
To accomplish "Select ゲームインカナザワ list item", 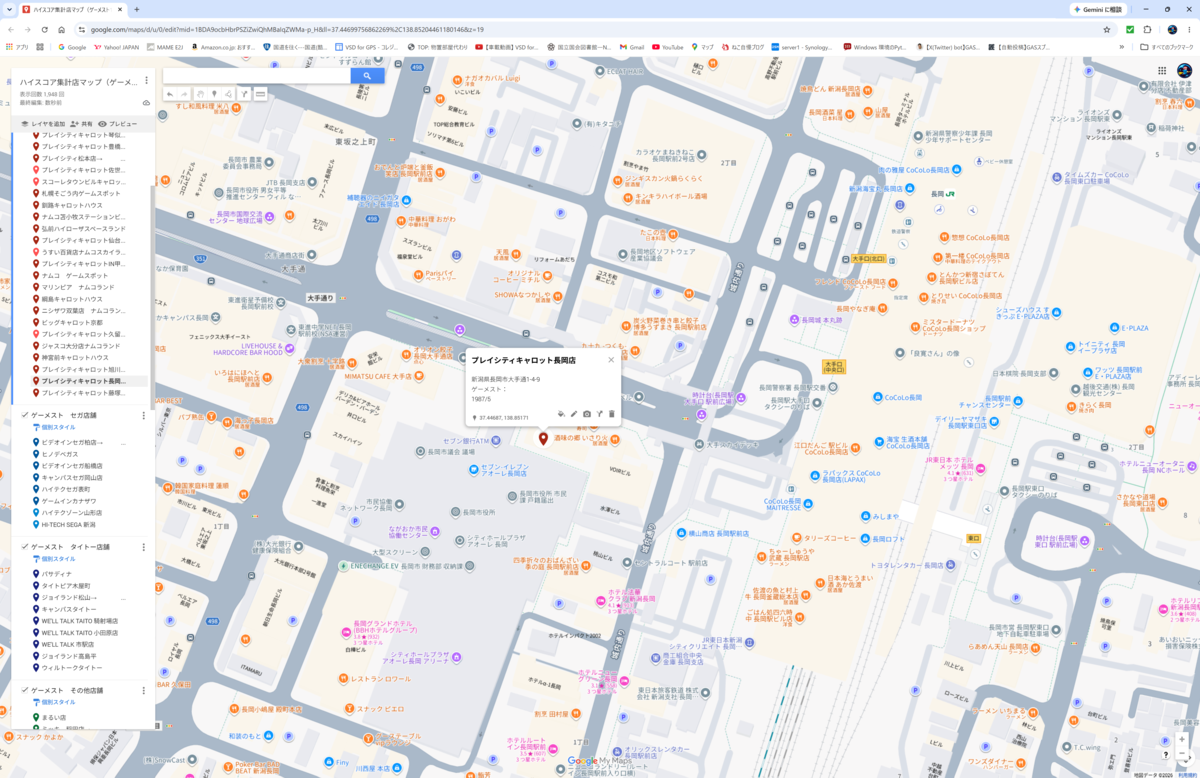I will coord(69,500).
